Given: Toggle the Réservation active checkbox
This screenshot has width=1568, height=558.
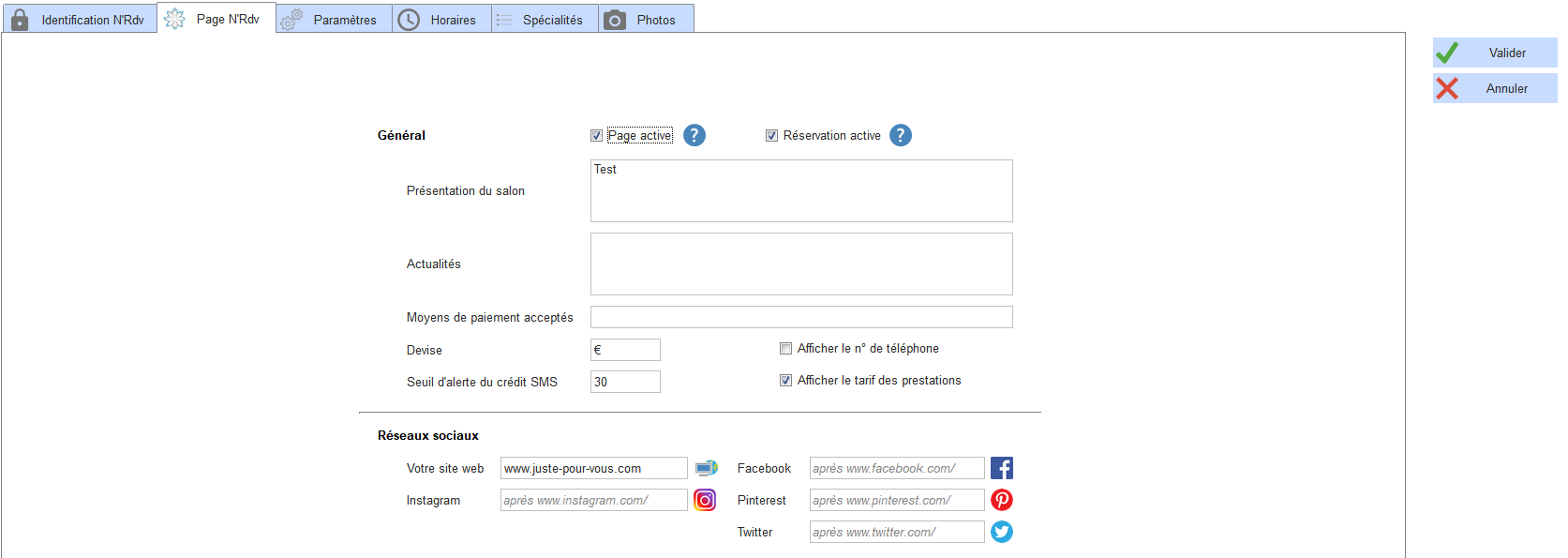Looking at the screenshot, I should pyautogui.click(x=771, y=136).
